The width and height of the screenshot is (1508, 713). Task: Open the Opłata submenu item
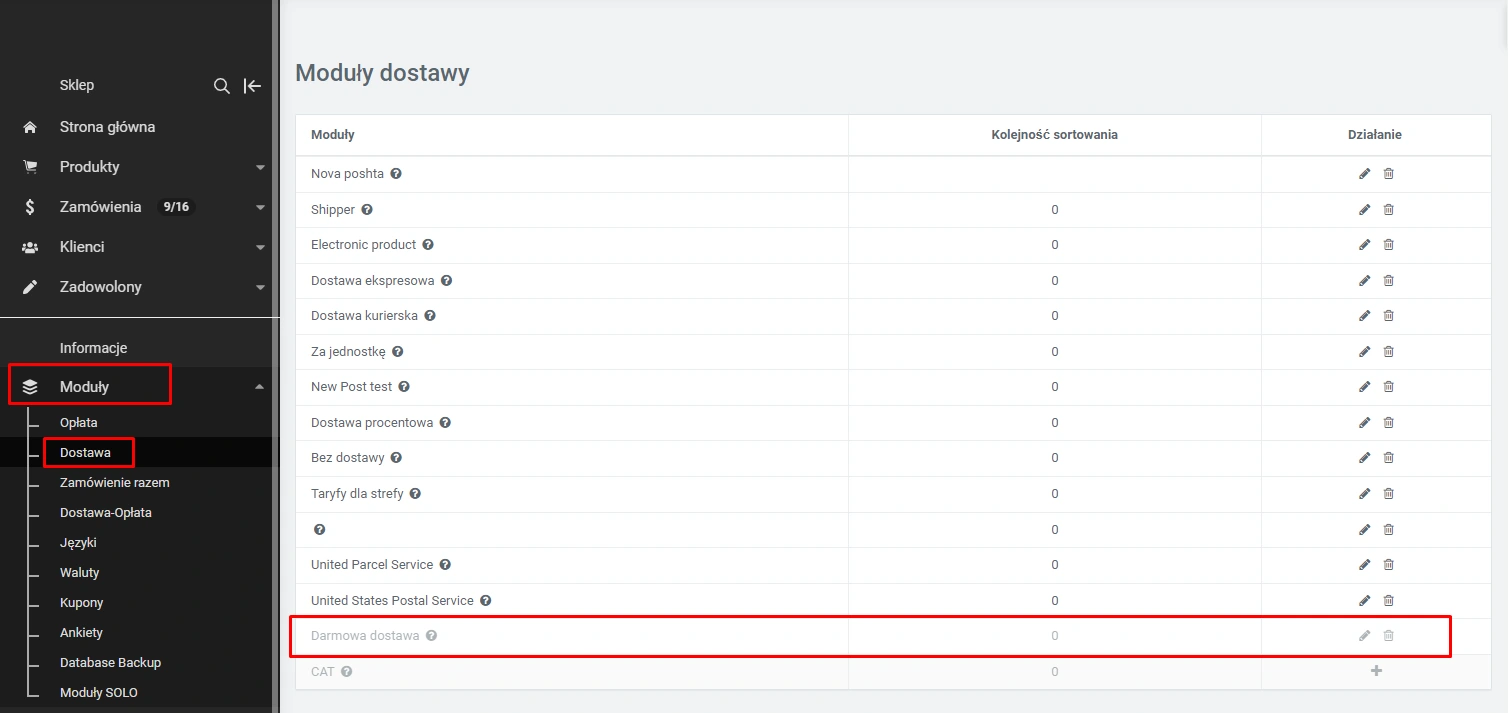pyautogui.click(x=78, y=423)
